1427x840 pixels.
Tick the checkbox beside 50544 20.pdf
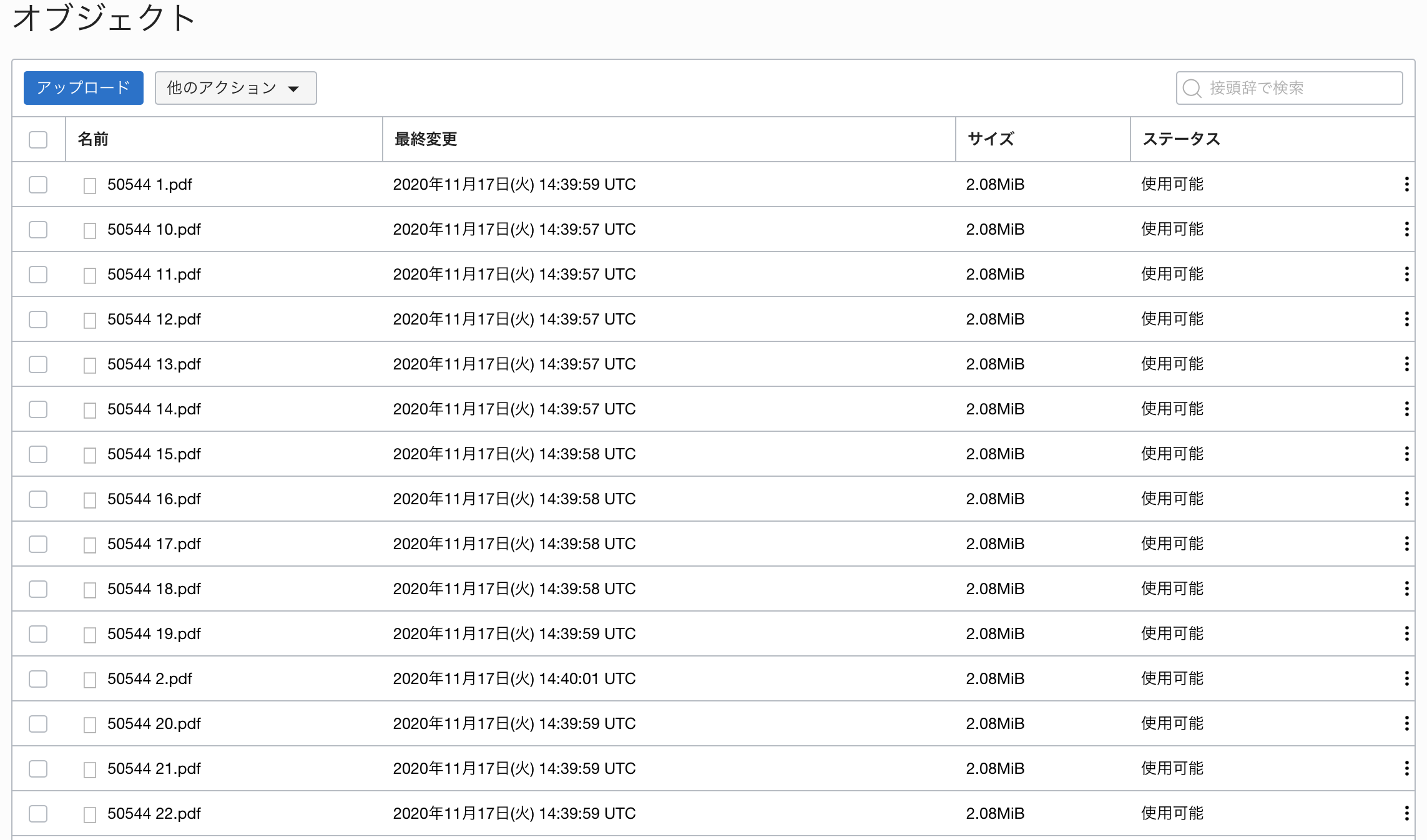(x=38, y=723)
